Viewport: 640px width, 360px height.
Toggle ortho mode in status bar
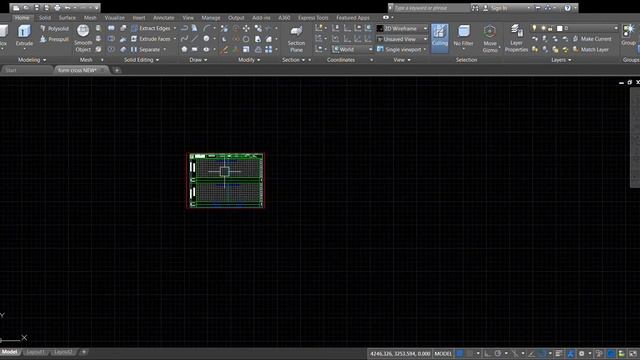pos(488,353)
